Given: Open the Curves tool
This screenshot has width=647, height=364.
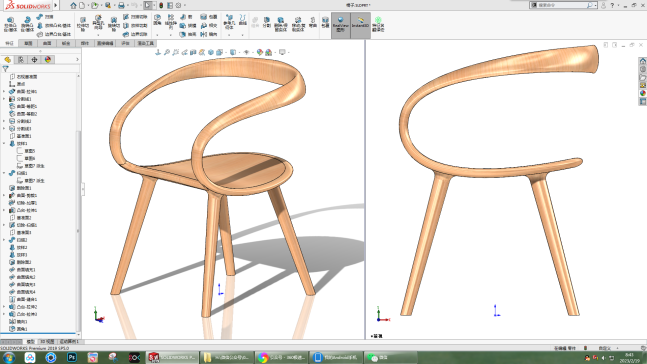Looking at the screenshot, I should coord(243,20).
